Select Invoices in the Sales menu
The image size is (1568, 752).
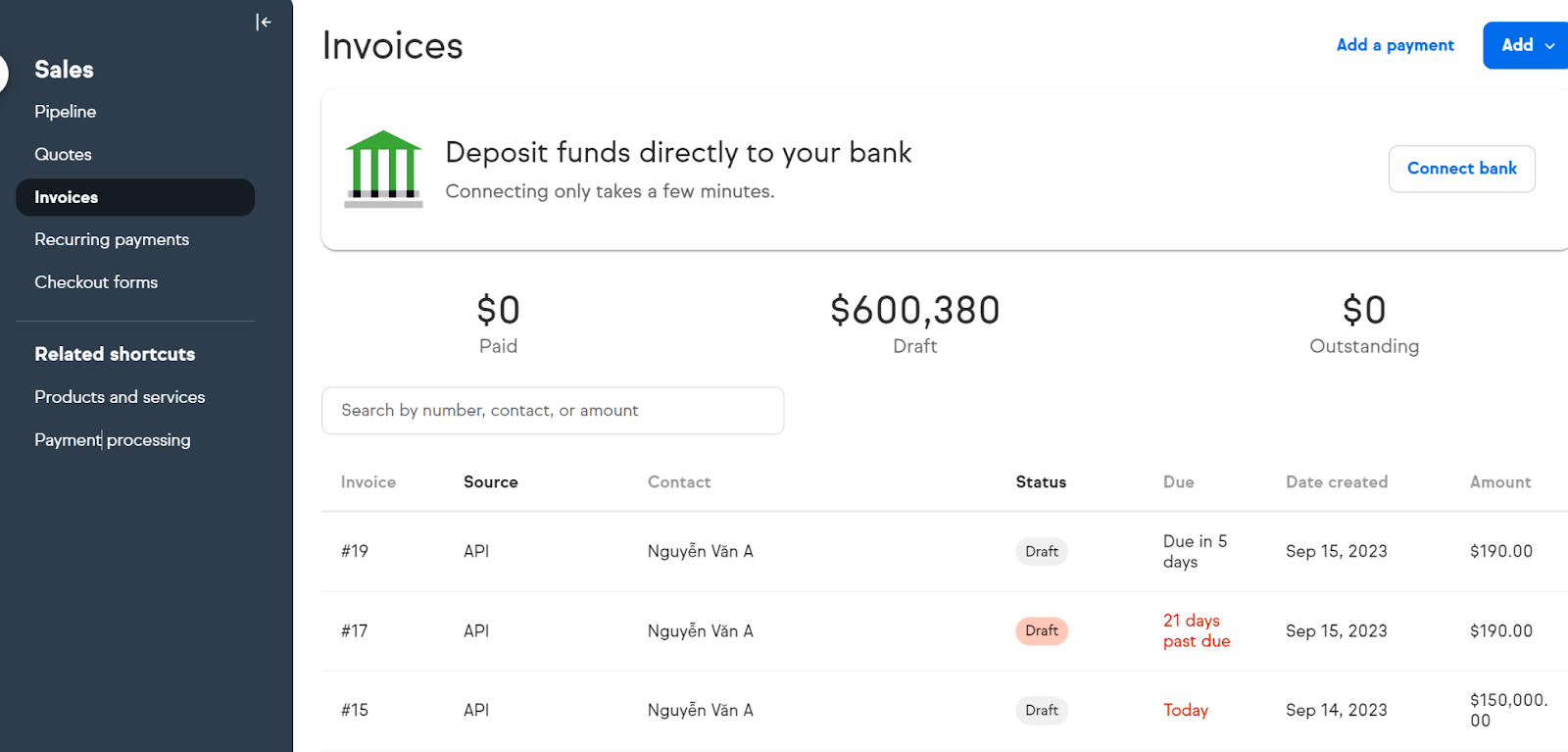click(x=135, y=197)
